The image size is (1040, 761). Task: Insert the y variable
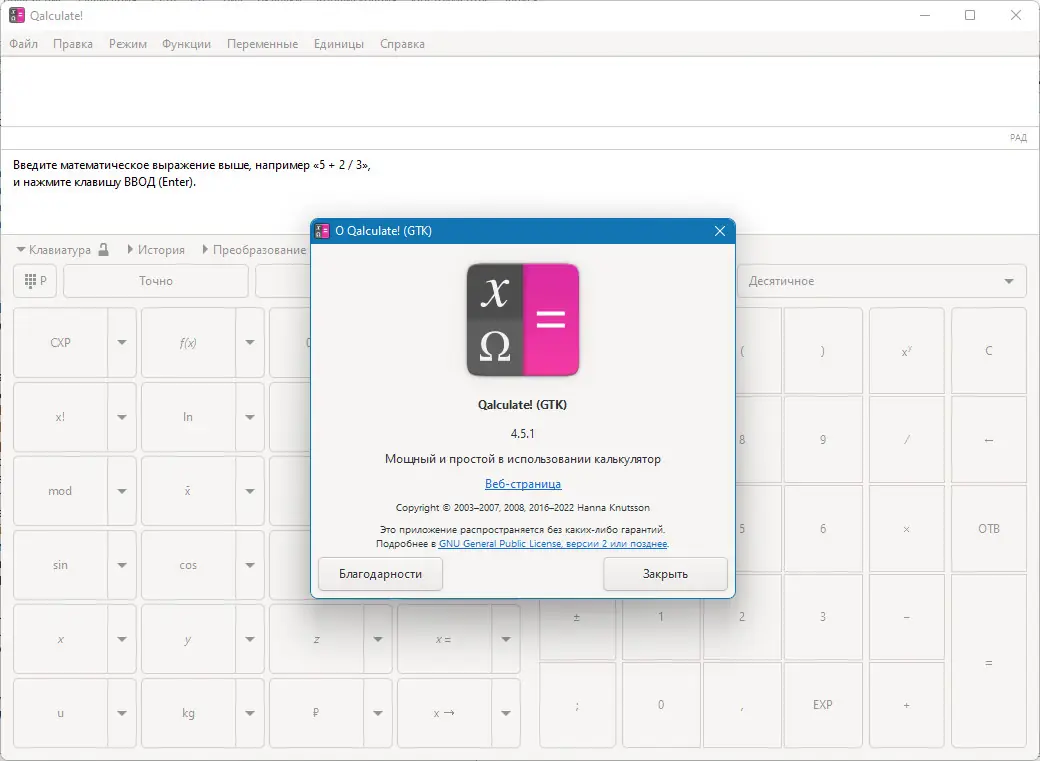(x=188, y=640)
